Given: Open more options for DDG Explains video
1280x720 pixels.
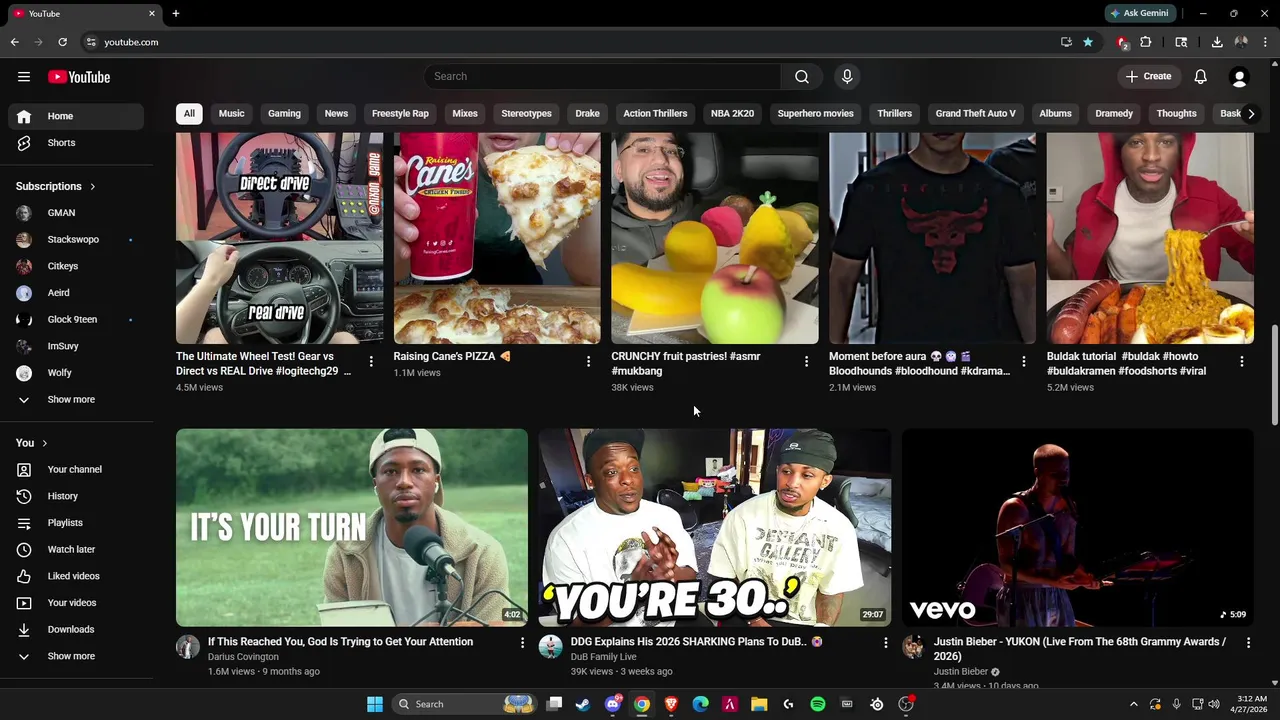Looking at the screenshot, I should click(885, 643).
